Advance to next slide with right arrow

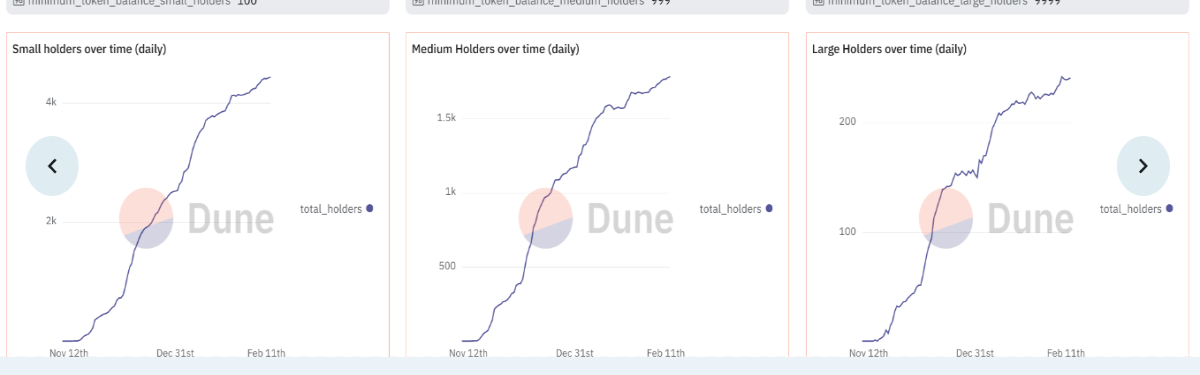click(1144, 166)
